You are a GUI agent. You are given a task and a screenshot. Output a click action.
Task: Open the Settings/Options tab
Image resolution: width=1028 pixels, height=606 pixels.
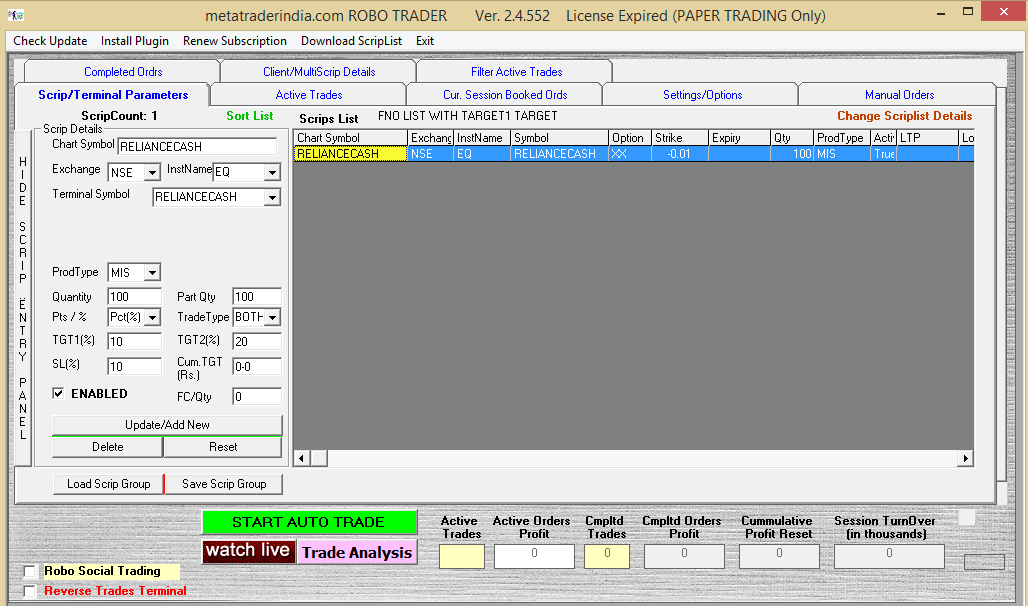pyautogui.click(x=702, y=95)
